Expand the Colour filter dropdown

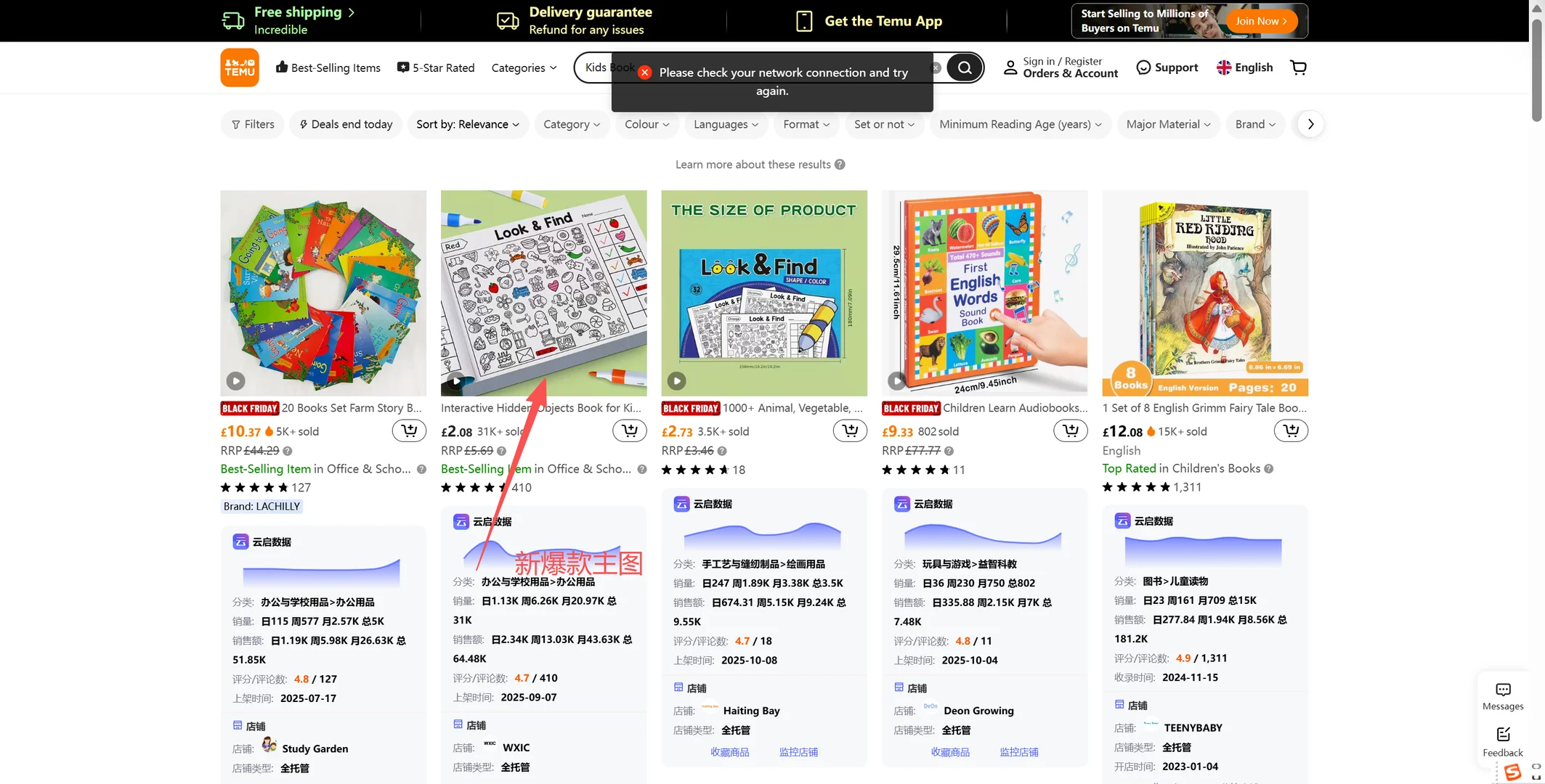point(647,124)
